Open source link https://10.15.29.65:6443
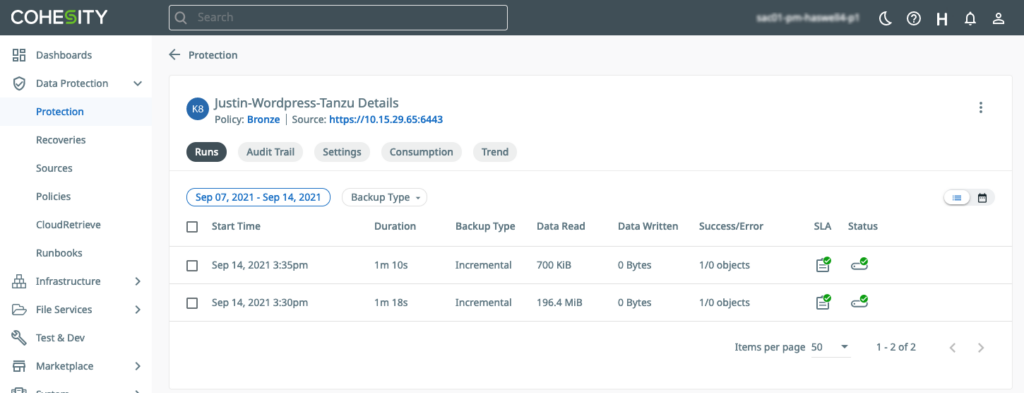This screenshot has height=393, width=1024. pyautogui.click(x=386, y=119)
